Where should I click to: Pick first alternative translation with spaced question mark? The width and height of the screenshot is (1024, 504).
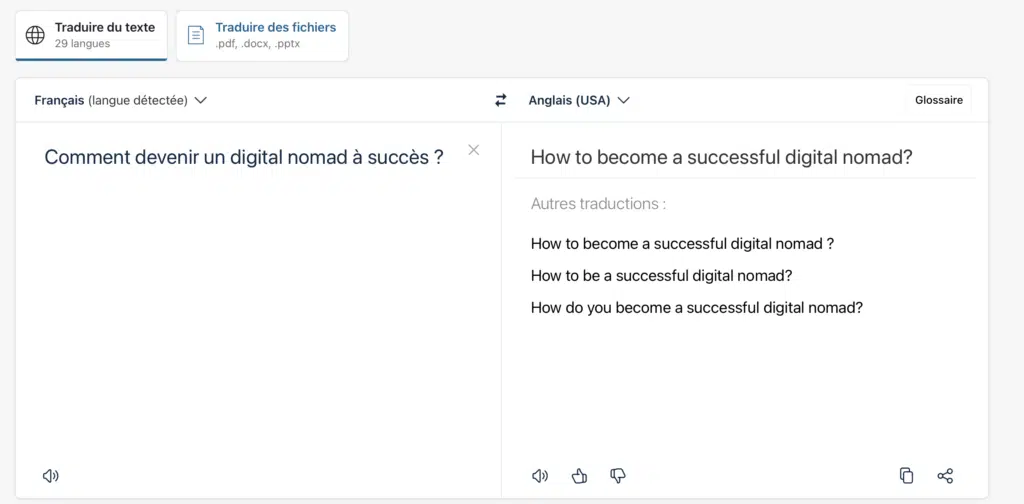(682, 244)
